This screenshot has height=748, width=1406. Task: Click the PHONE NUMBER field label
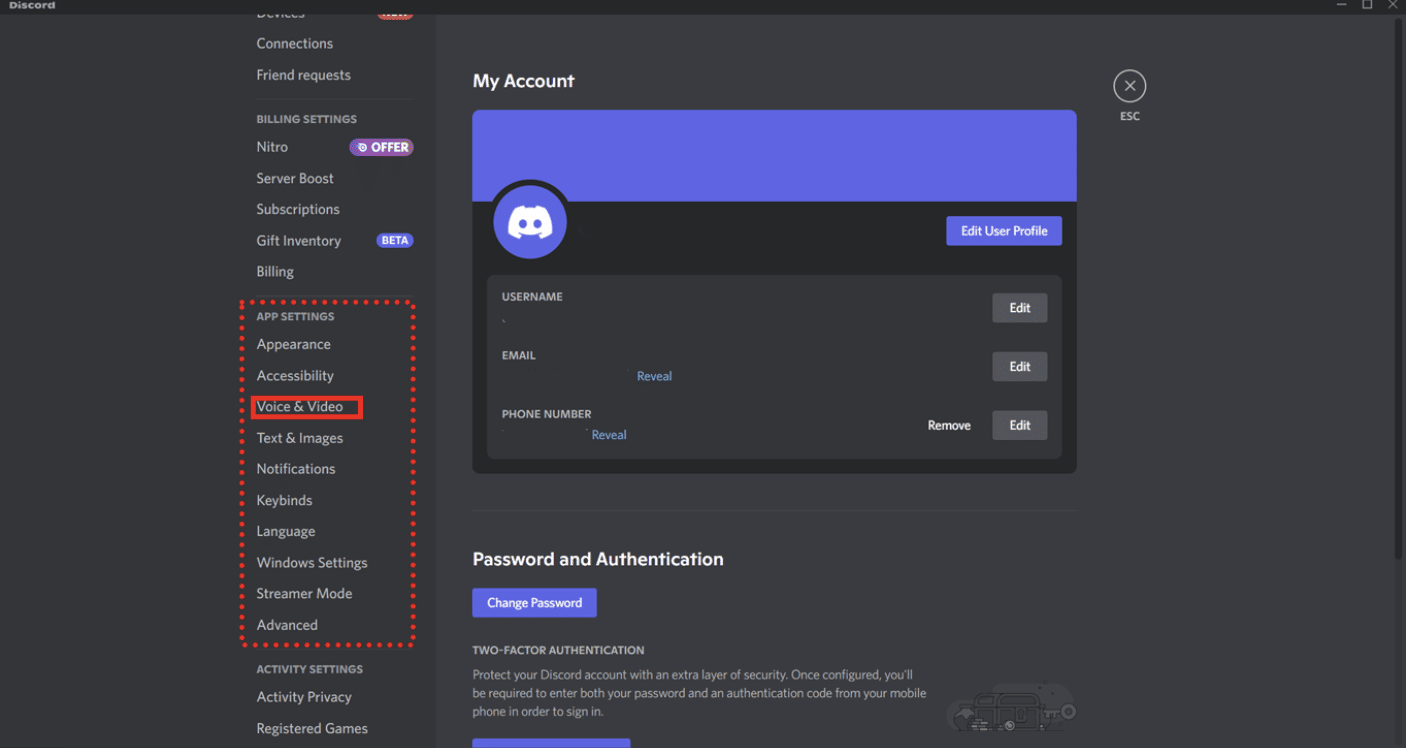[546, 414]
